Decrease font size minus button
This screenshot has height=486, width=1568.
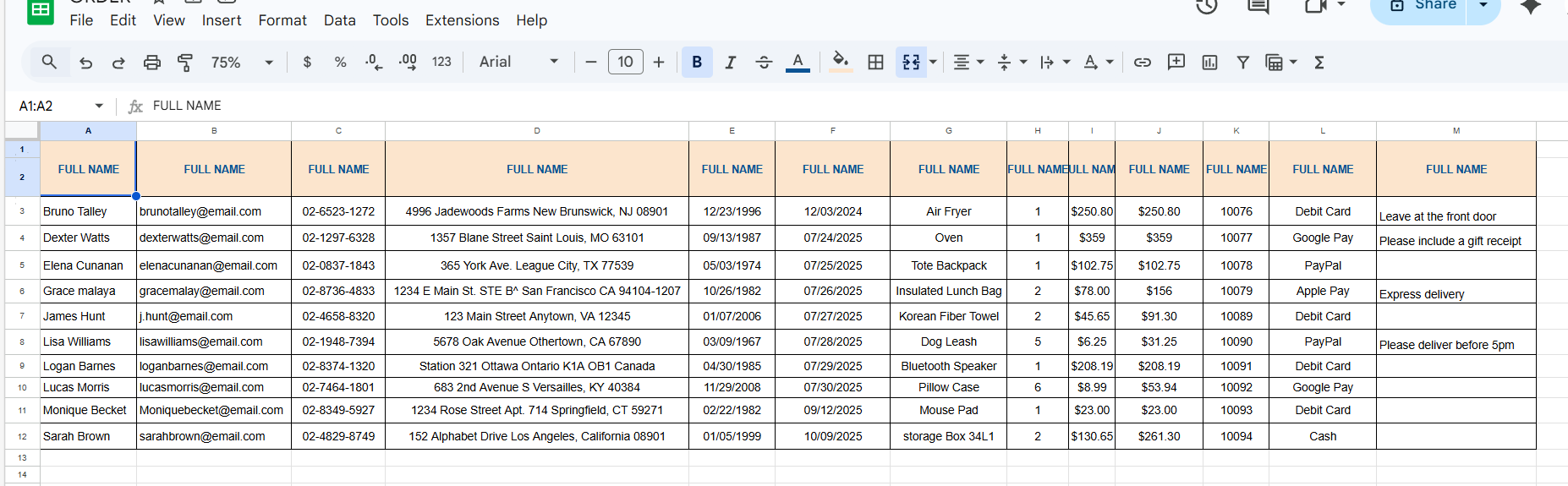pyautogui.click(x=591, y=62)
